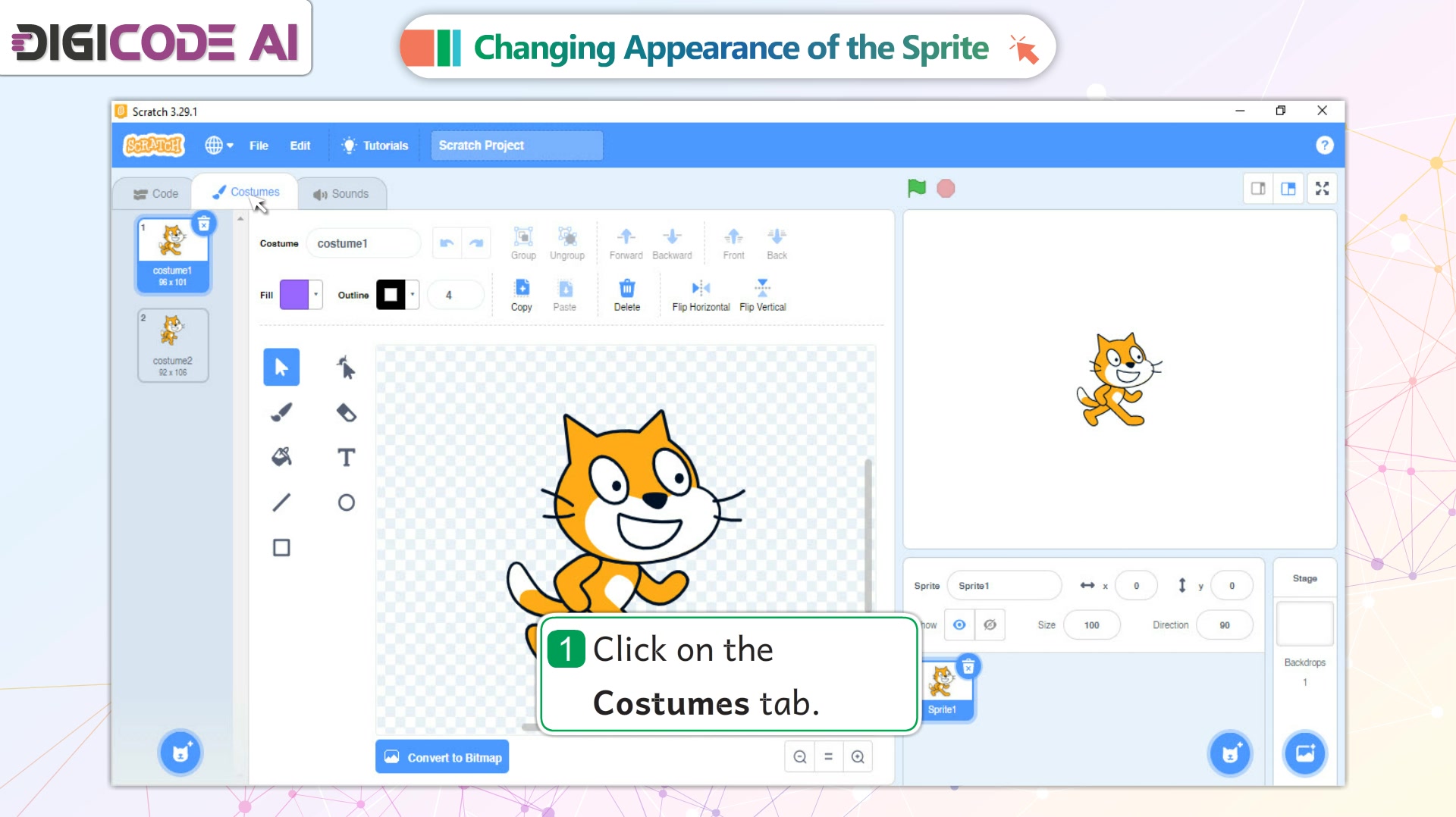Switch to small stage layout
The image size is (1456, 817).
click(x=1258, y=189)
